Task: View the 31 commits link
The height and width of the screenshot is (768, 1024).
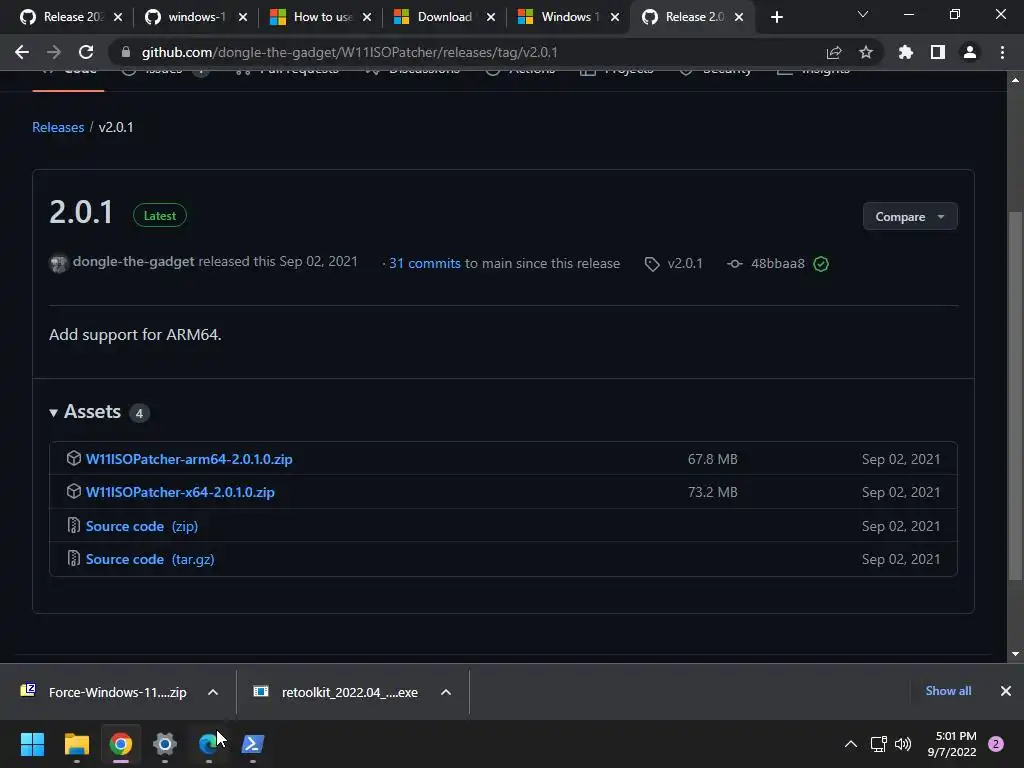Action: (424, 263)
